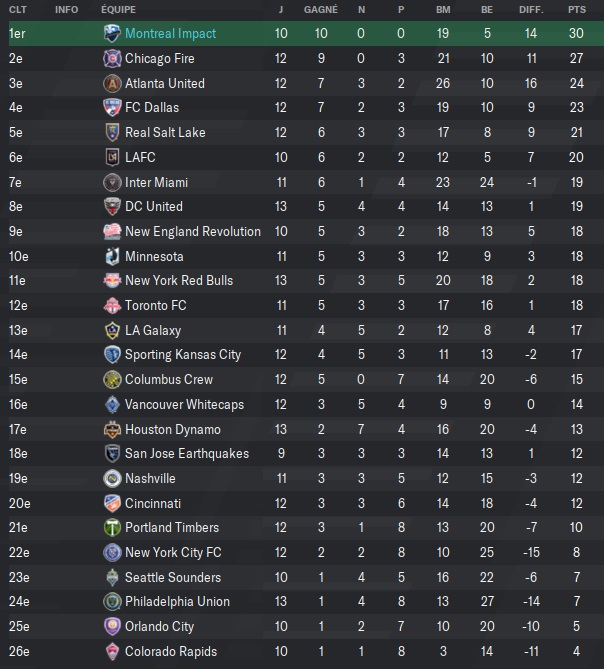Open the Sporting Kansas City team link

183,355
